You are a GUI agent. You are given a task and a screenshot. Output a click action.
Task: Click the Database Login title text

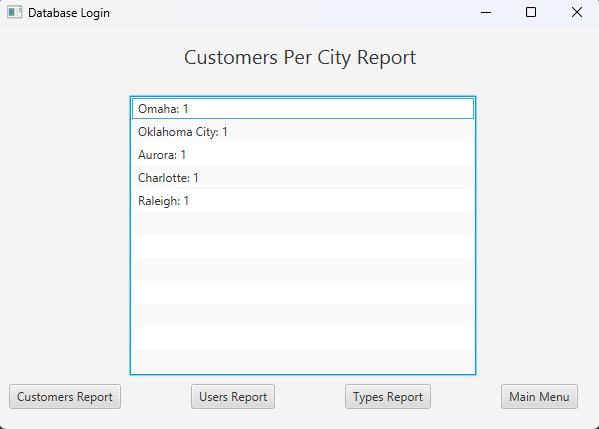pyautogui.click(x=69, y=13)
